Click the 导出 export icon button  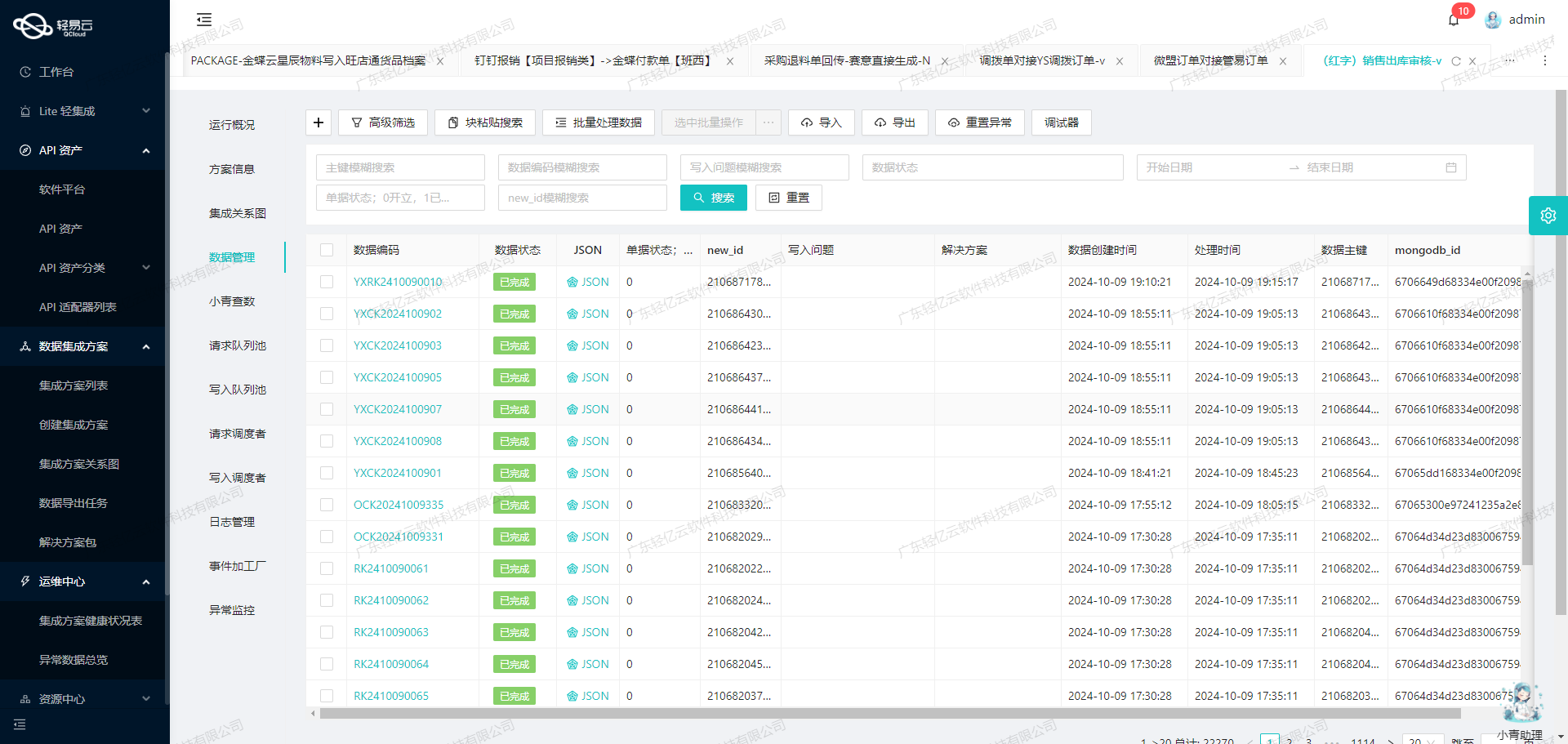coord(894,122)
